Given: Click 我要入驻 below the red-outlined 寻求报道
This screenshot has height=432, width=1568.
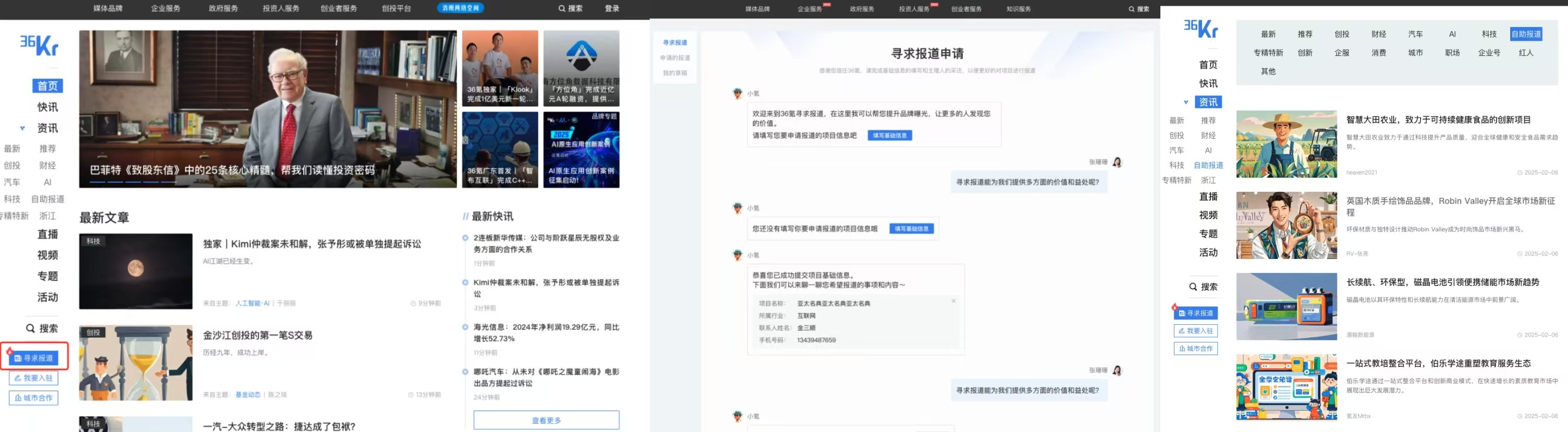Looking at the screenshot, I should tap(34, 378).
